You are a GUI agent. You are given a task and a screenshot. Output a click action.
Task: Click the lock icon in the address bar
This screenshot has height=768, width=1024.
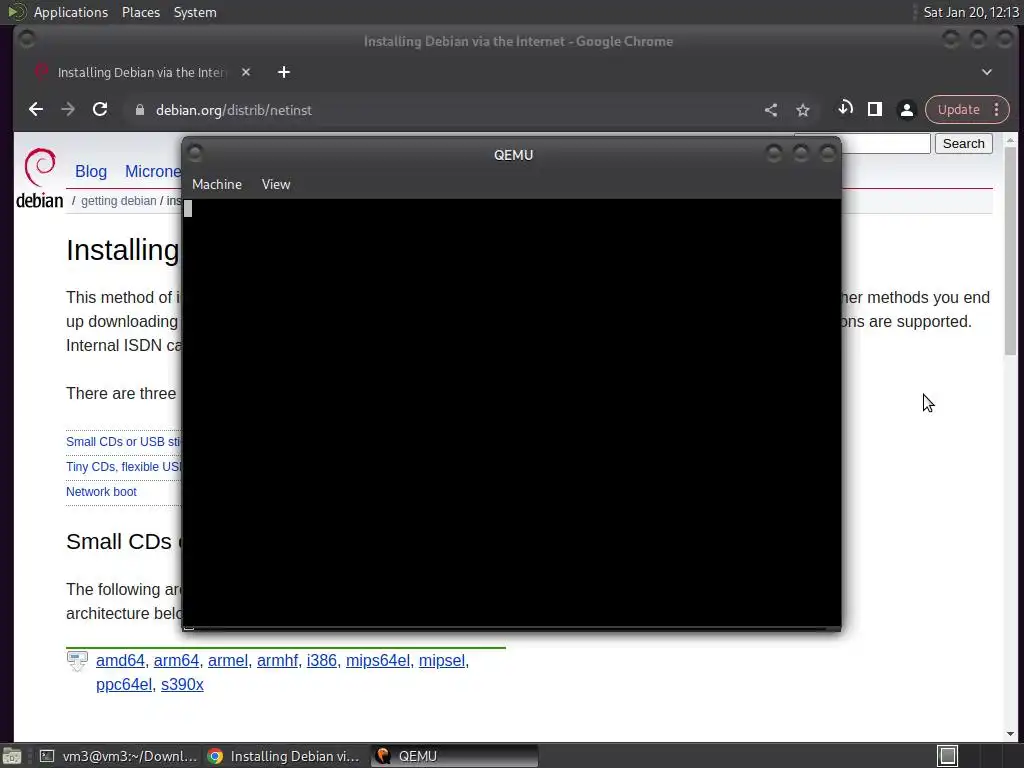(x=139, y=110)
